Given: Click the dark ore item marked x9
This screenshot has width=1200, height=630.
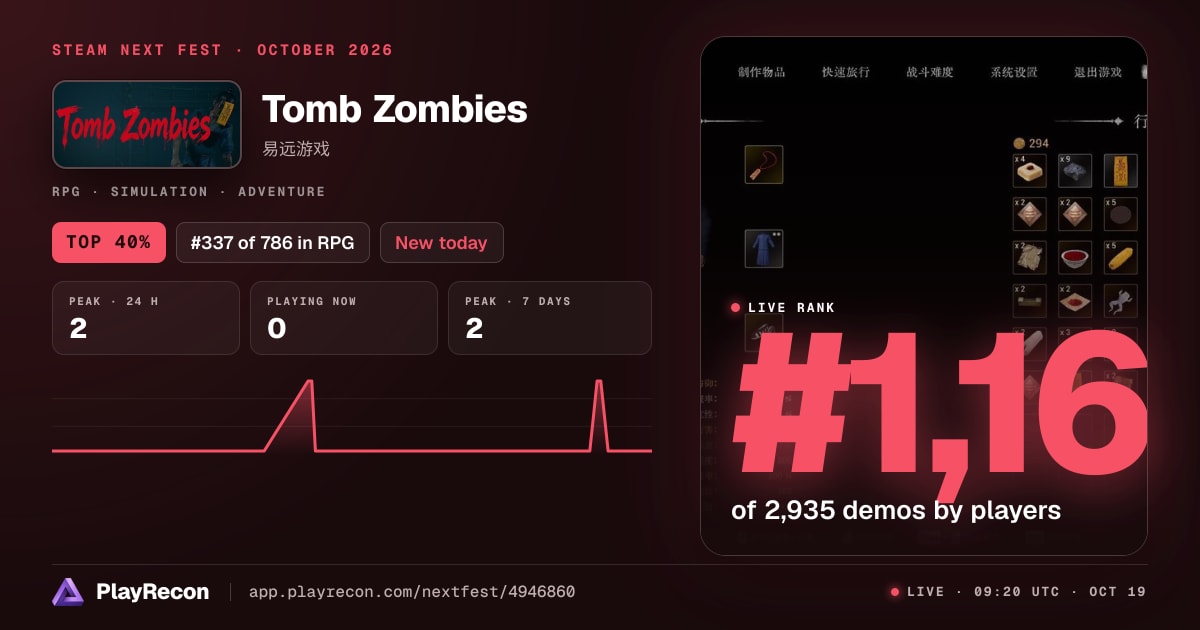Looking at the screenshot, I should point(1075,171).
